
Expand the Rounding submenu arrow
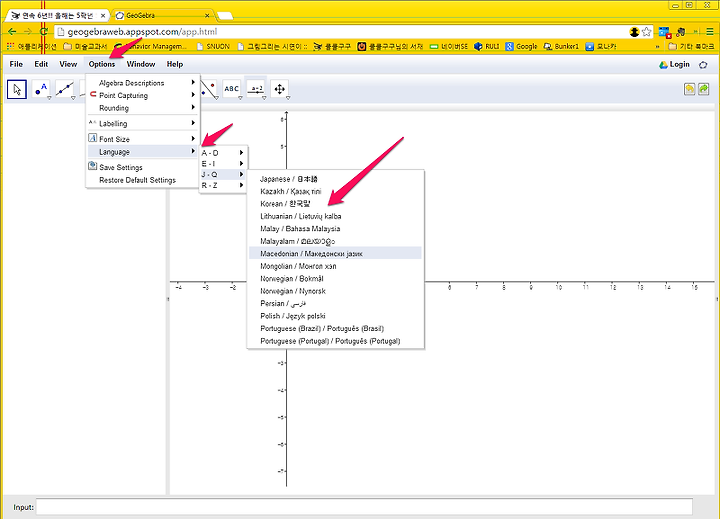pyautogui.click(x=193, y=107)
